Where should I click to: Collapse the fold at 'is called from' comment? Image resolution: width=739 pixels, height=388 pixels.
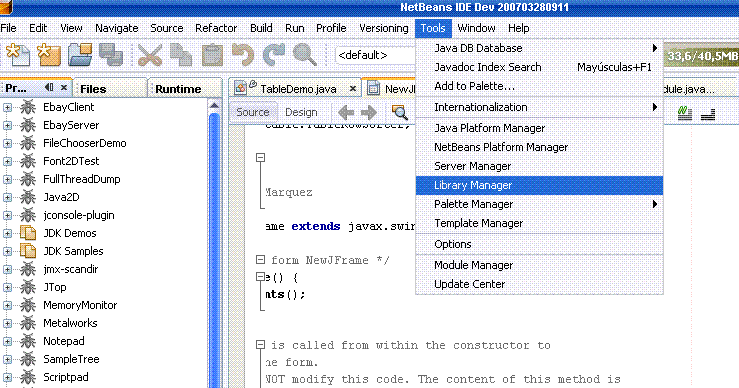260,345
